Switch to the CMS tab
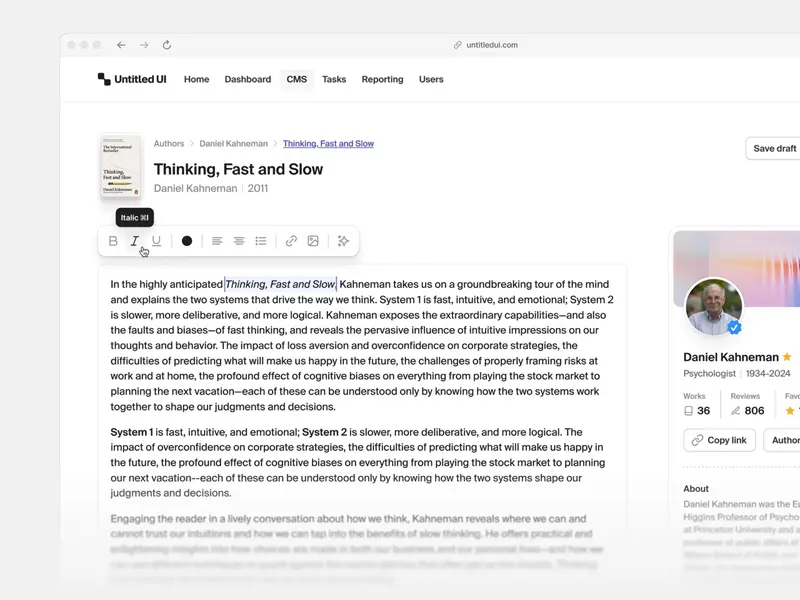The image size is (800, 600). pos(296,79)
